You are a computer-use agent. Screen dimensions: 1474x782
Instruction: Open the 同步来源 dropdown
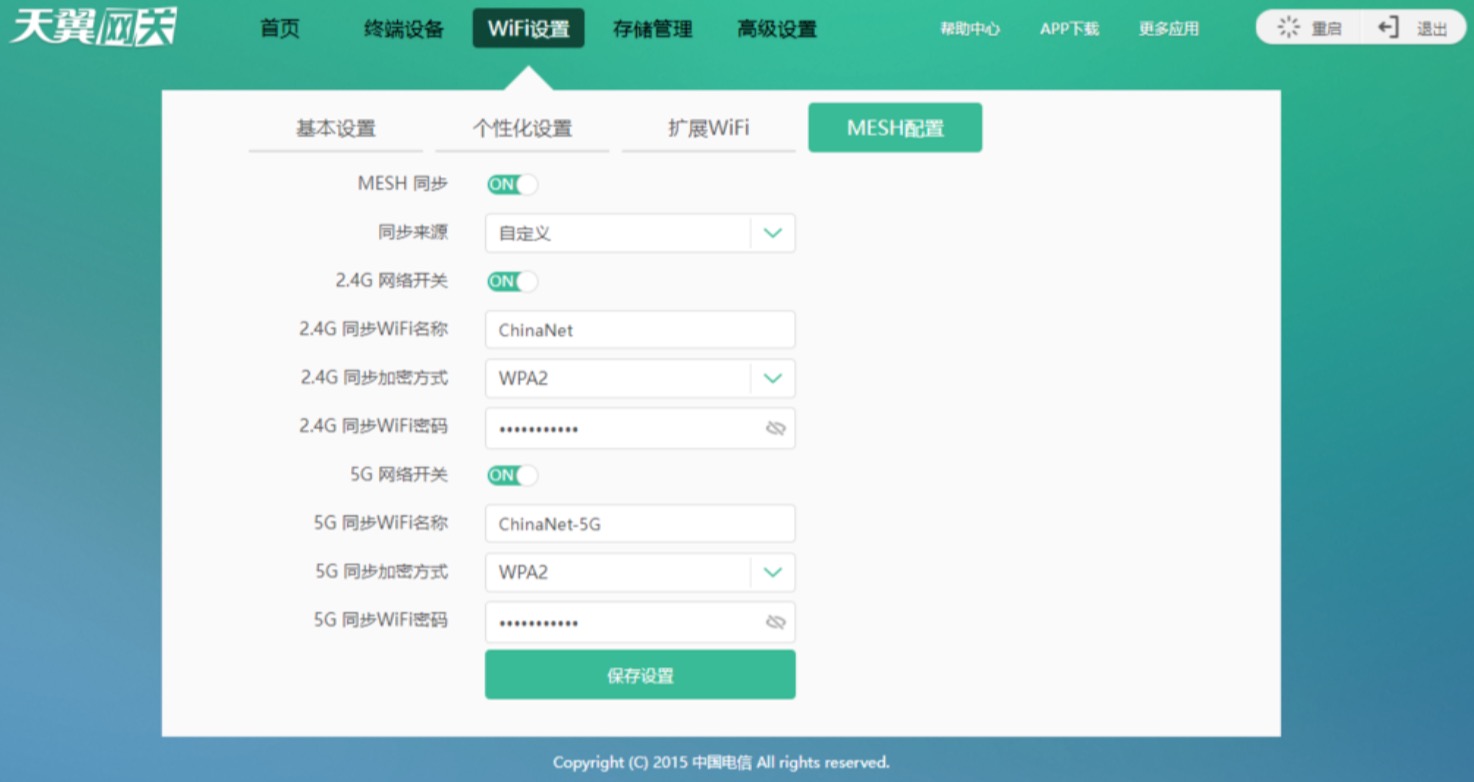(x=772, y=232)
